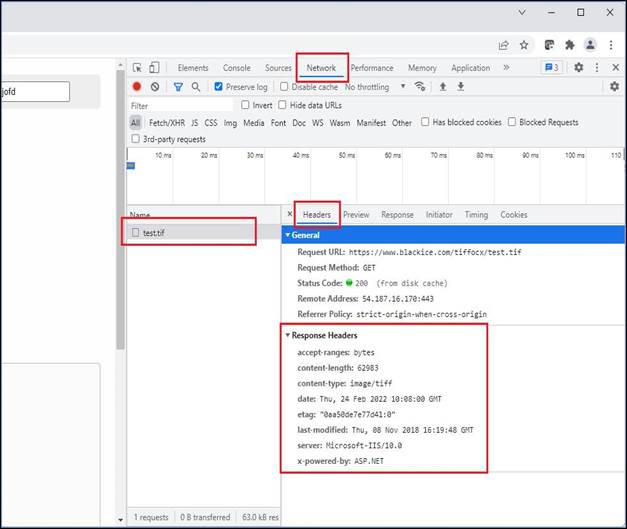This screenshot has width=627, height=529.
Task: Bookmark page with star icon
Action: 524,44
